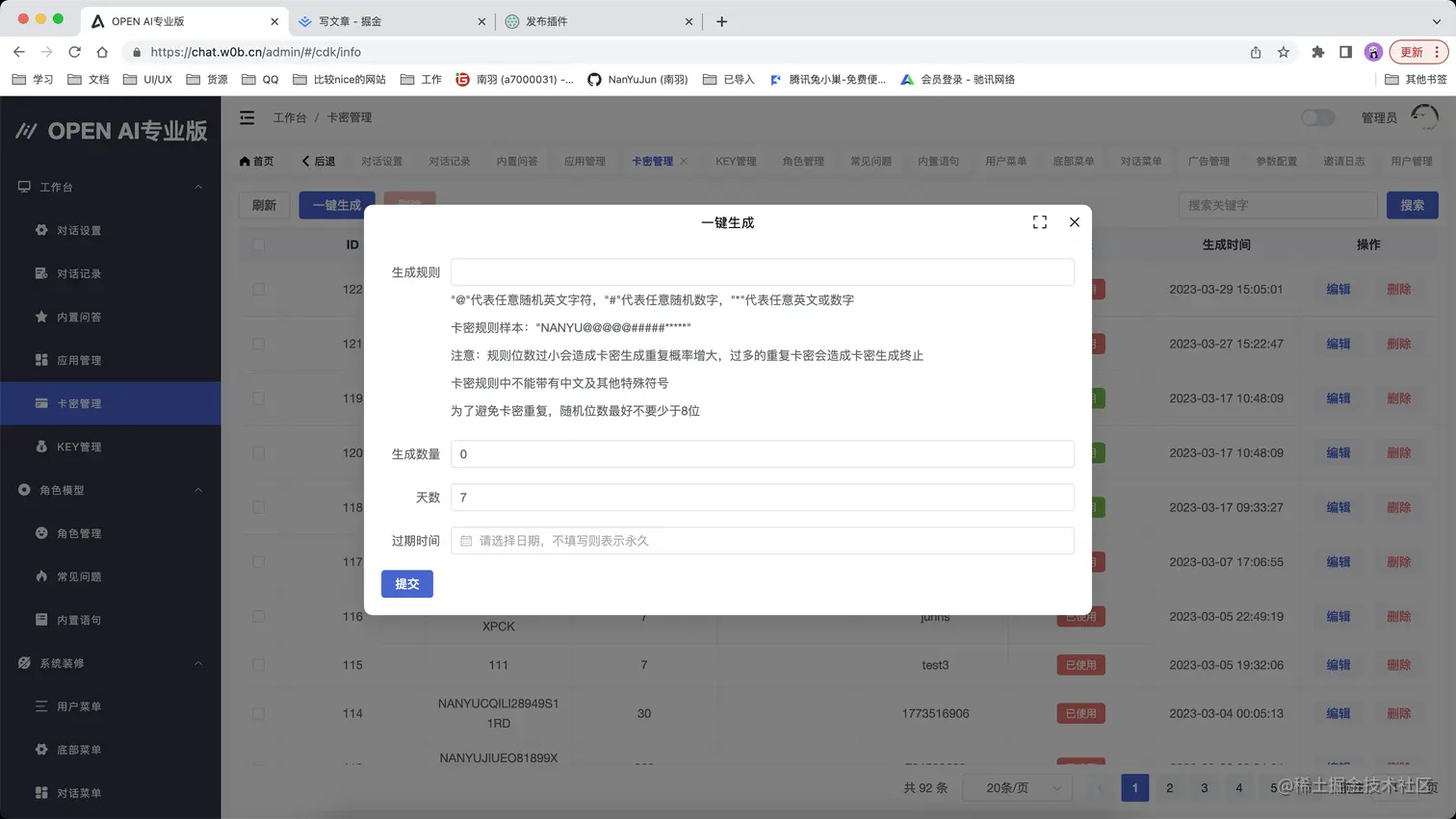Image resolution: width=1456 pixels, height=819 pixels.
Task: Check the checkbox for row ID 114
Action: tap(257, 713)
